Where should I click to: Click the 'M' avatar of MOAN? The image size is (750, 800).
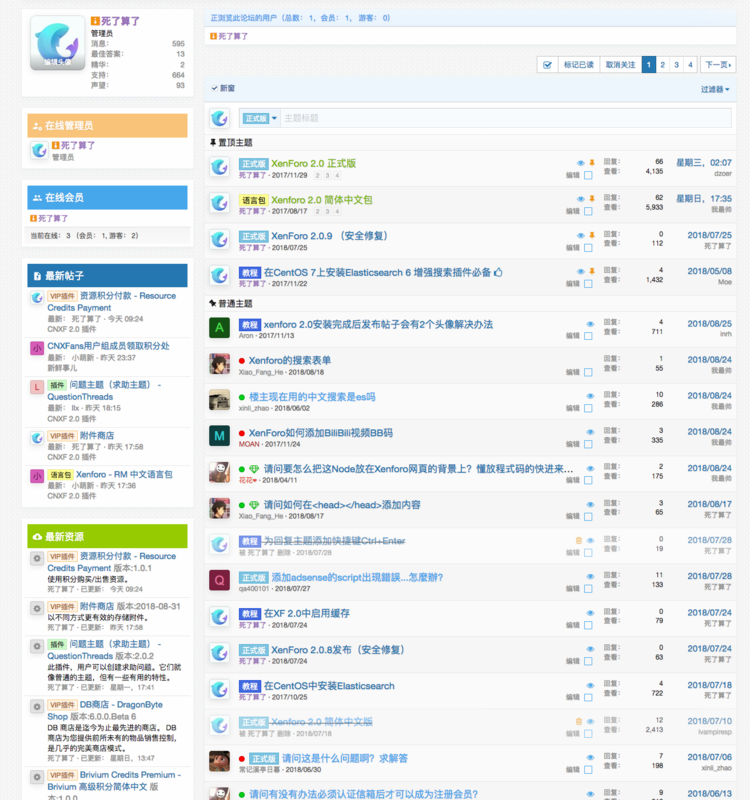point(219,436)
